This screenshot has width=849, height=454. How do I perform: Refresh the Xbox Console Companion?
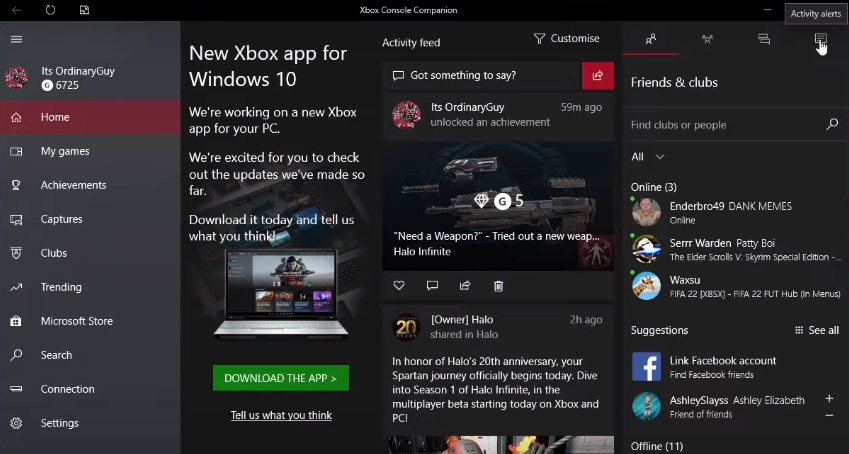(x=50, y=10)
